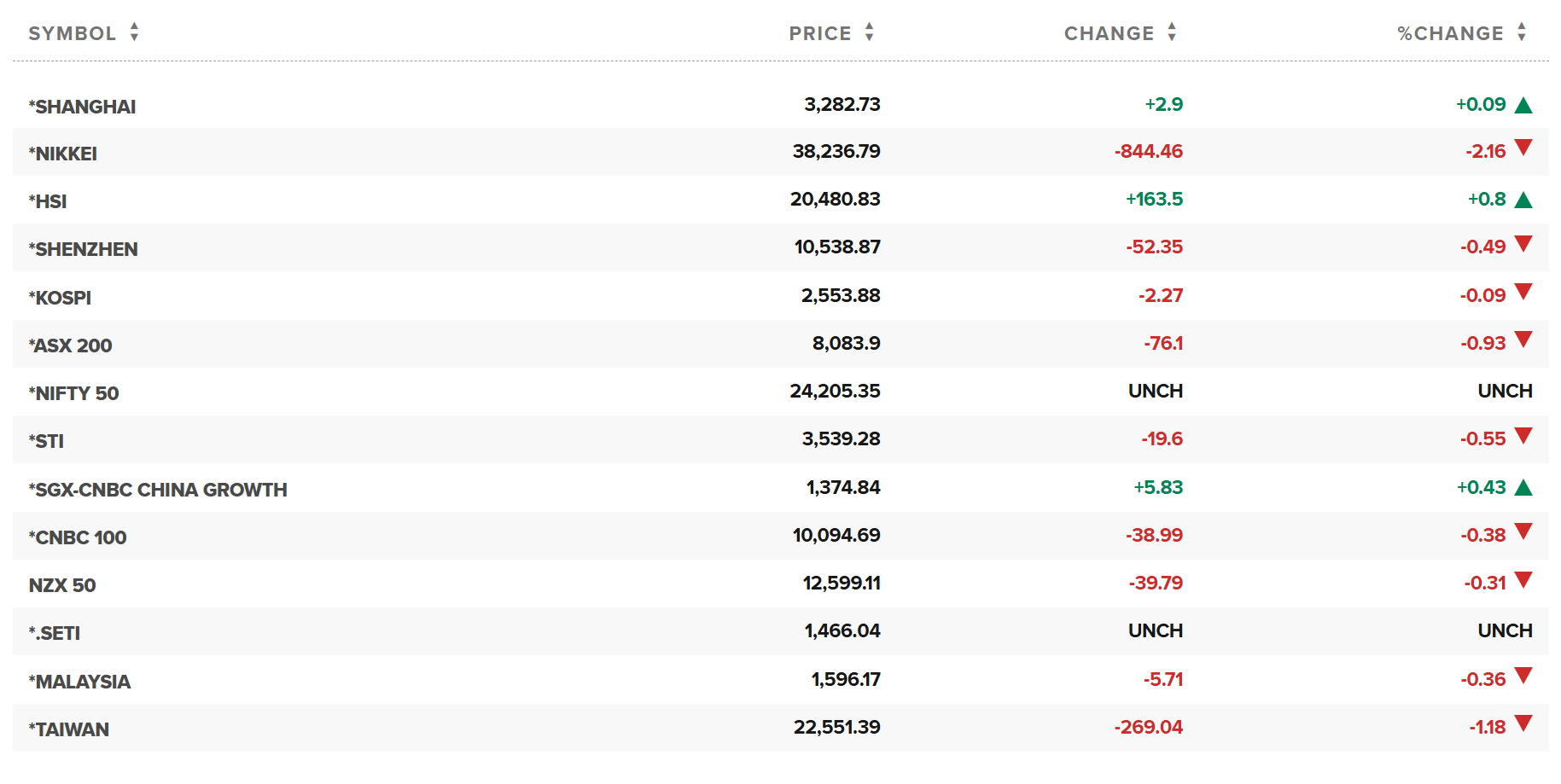Viewport: 1561px width, 784px height.
Task: Select HSI price 20,480.83
Action: [x=835, y=199]
